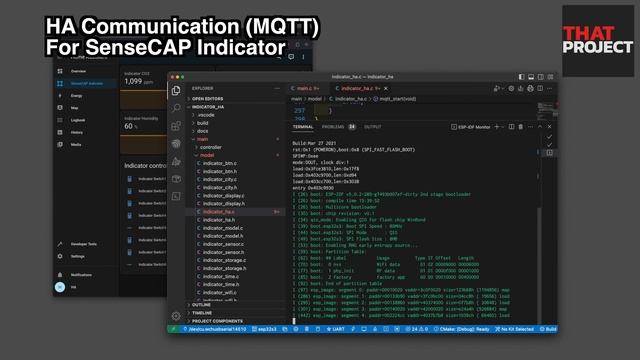Open the Search view in VS Code
The width and height of the screenshot is (640, 360).
point(176,108)
